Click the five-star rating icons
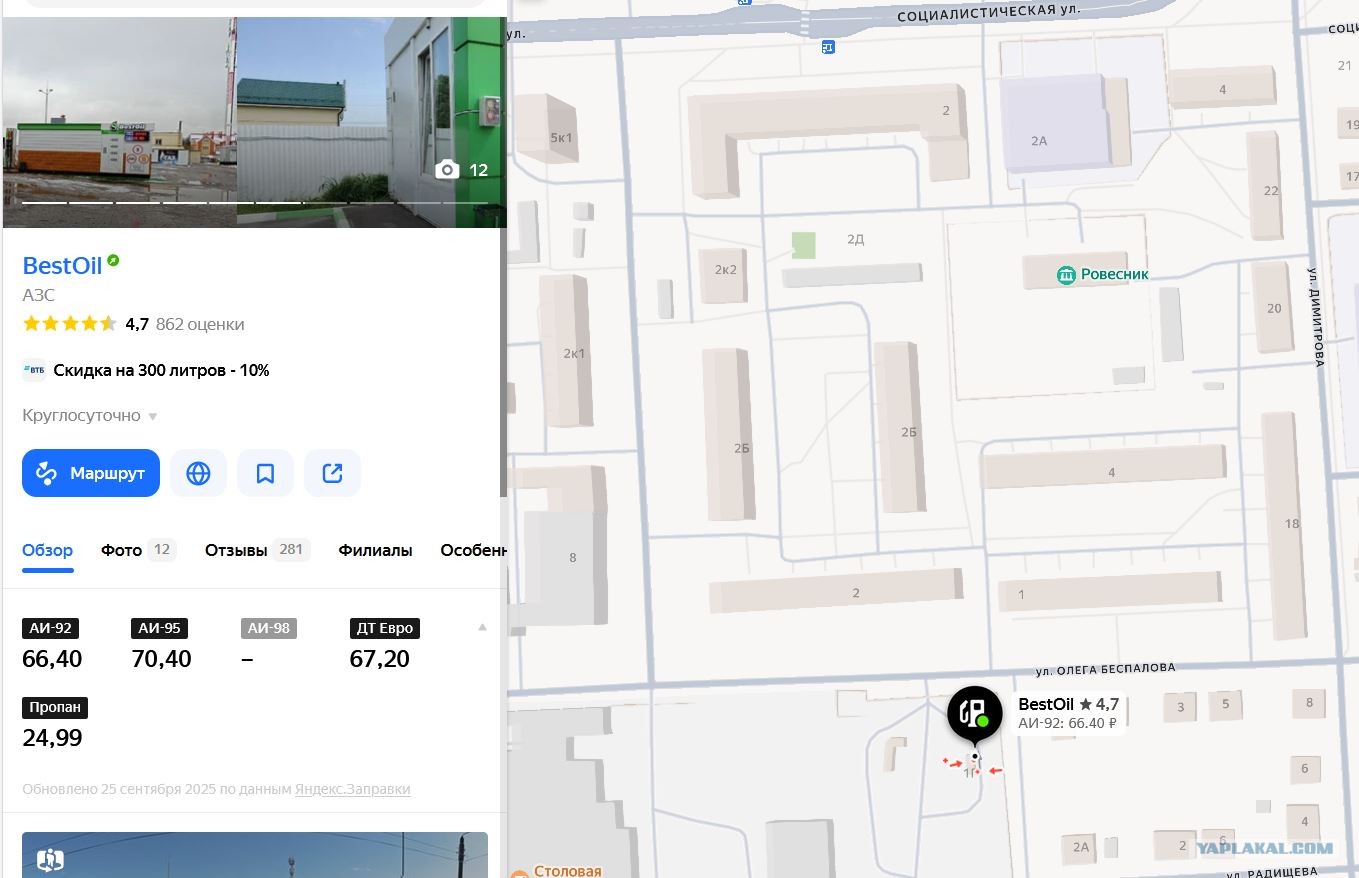 click(x=70, y=324)
